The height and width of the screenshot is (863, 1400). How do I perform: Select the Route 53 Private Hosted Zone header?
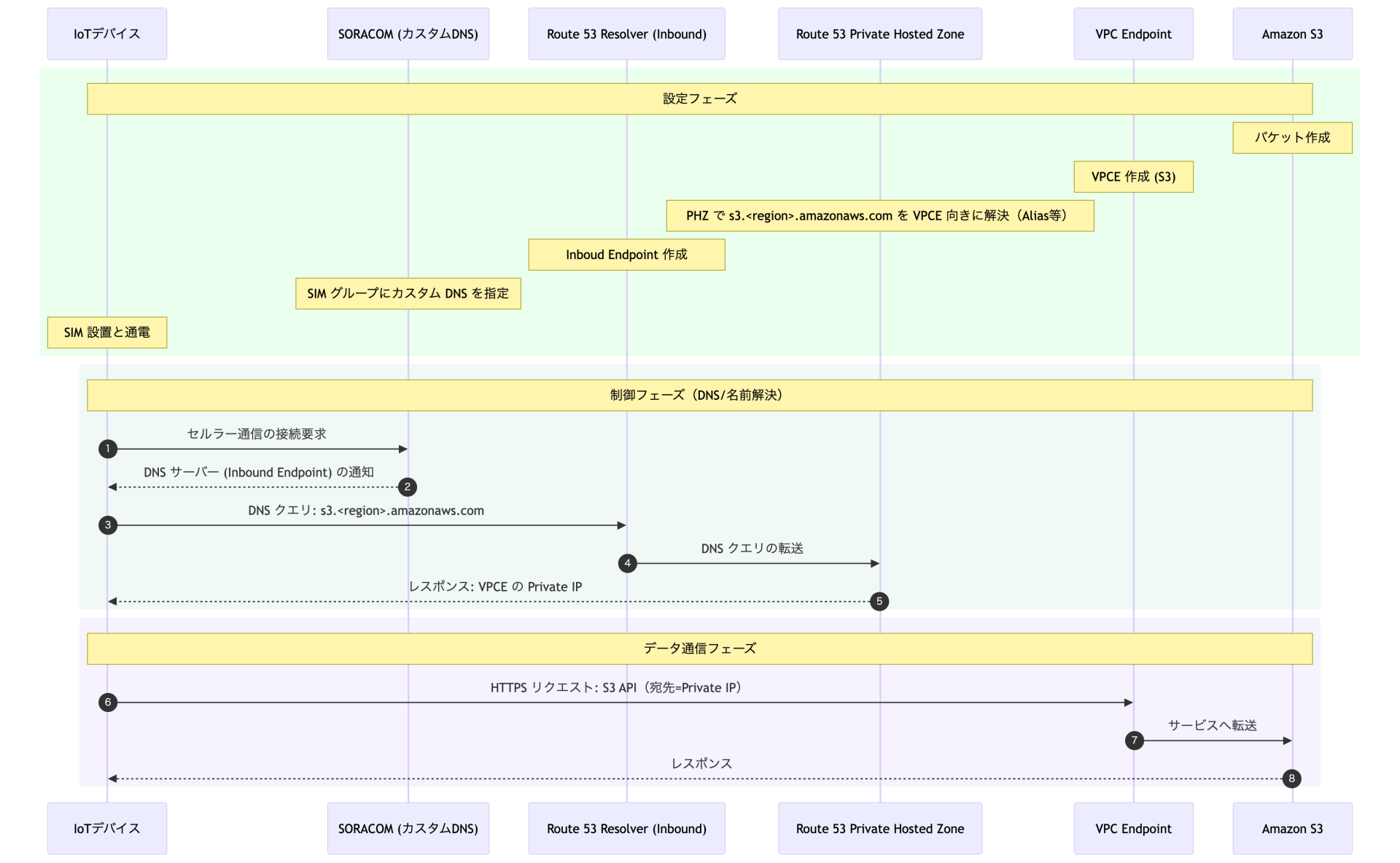[879, 34]
